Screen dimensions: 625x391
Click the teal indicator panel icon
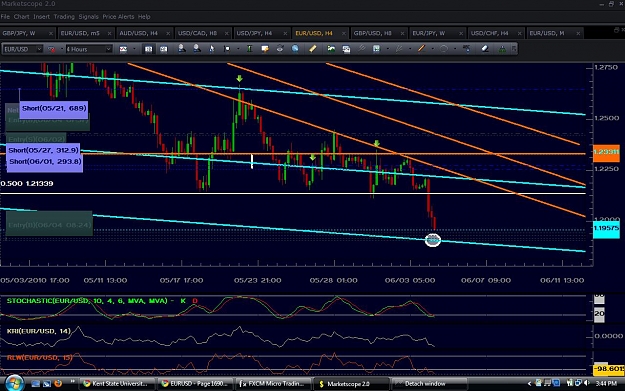coord(376,49)
